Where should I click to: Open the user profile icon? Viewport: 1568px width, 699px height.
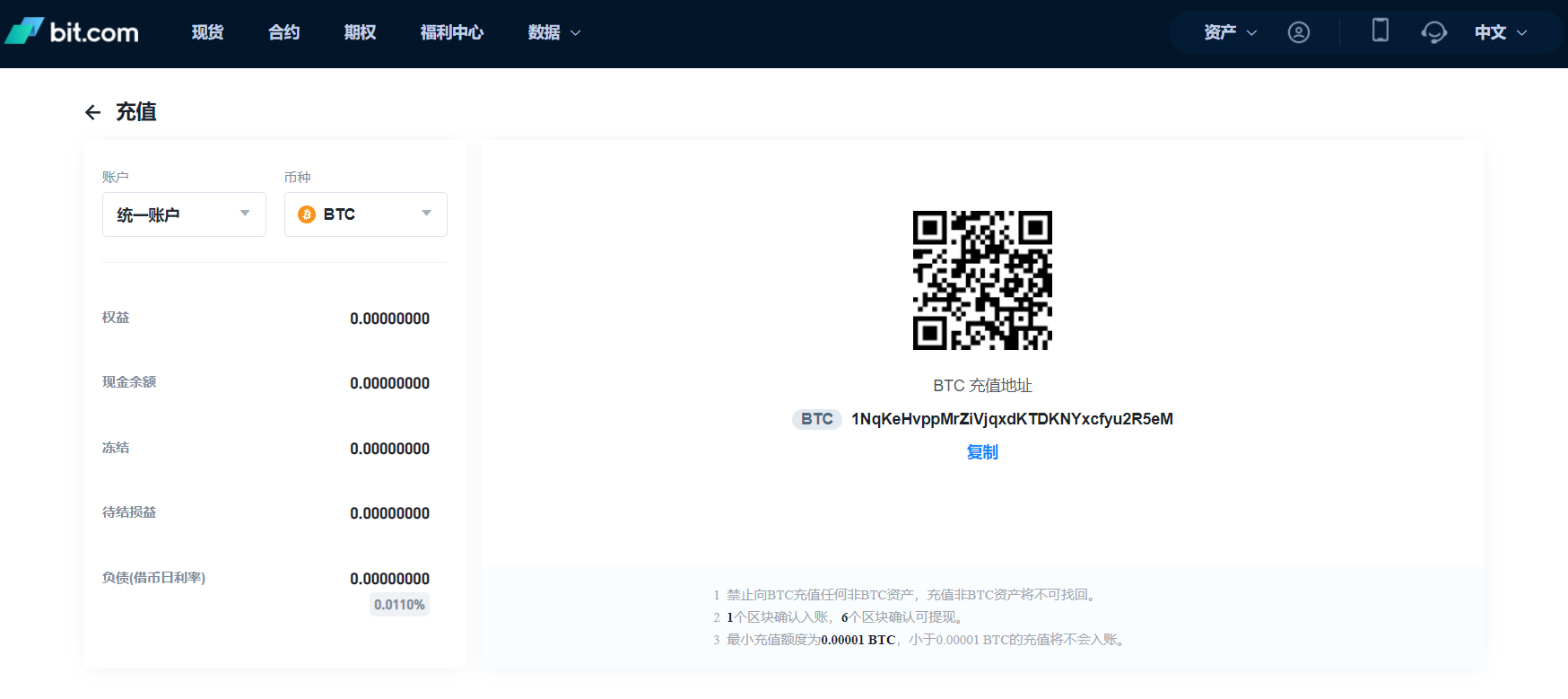coord(1298,32)
